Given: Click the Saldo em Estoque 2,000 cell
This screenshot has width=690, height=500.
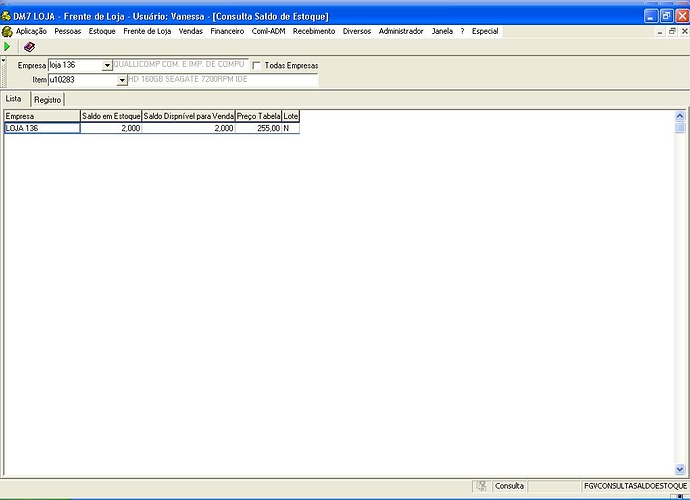Looking at the screenshot, I should click(111, 128).
